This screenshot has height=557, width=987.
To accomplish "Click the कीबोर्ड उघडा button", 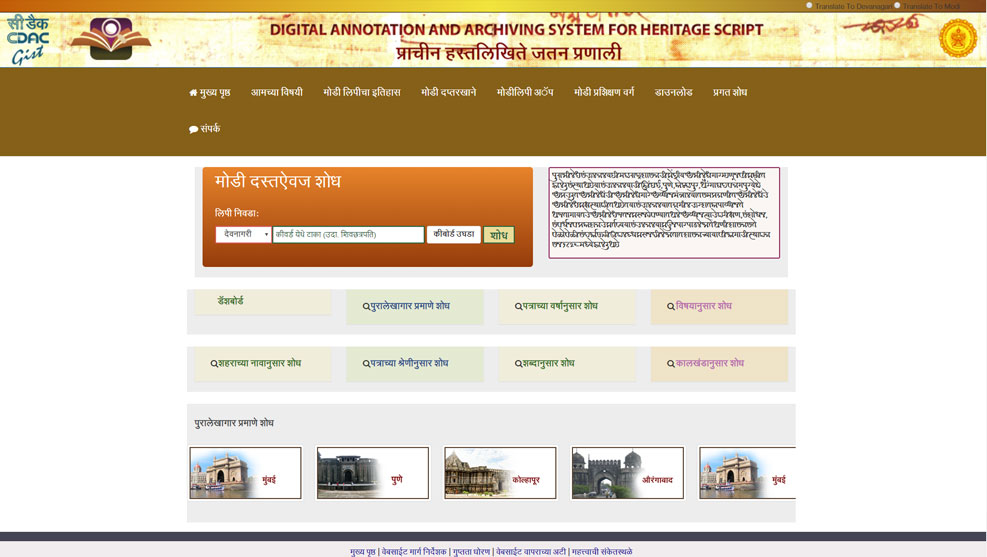I will (x=453, y=234).
